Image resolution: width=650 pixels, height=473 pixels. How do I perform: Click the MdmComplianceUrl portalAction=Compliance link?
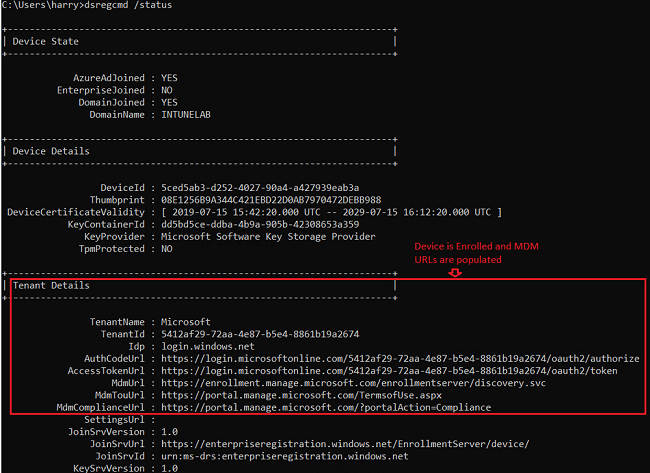pos(326,407)
